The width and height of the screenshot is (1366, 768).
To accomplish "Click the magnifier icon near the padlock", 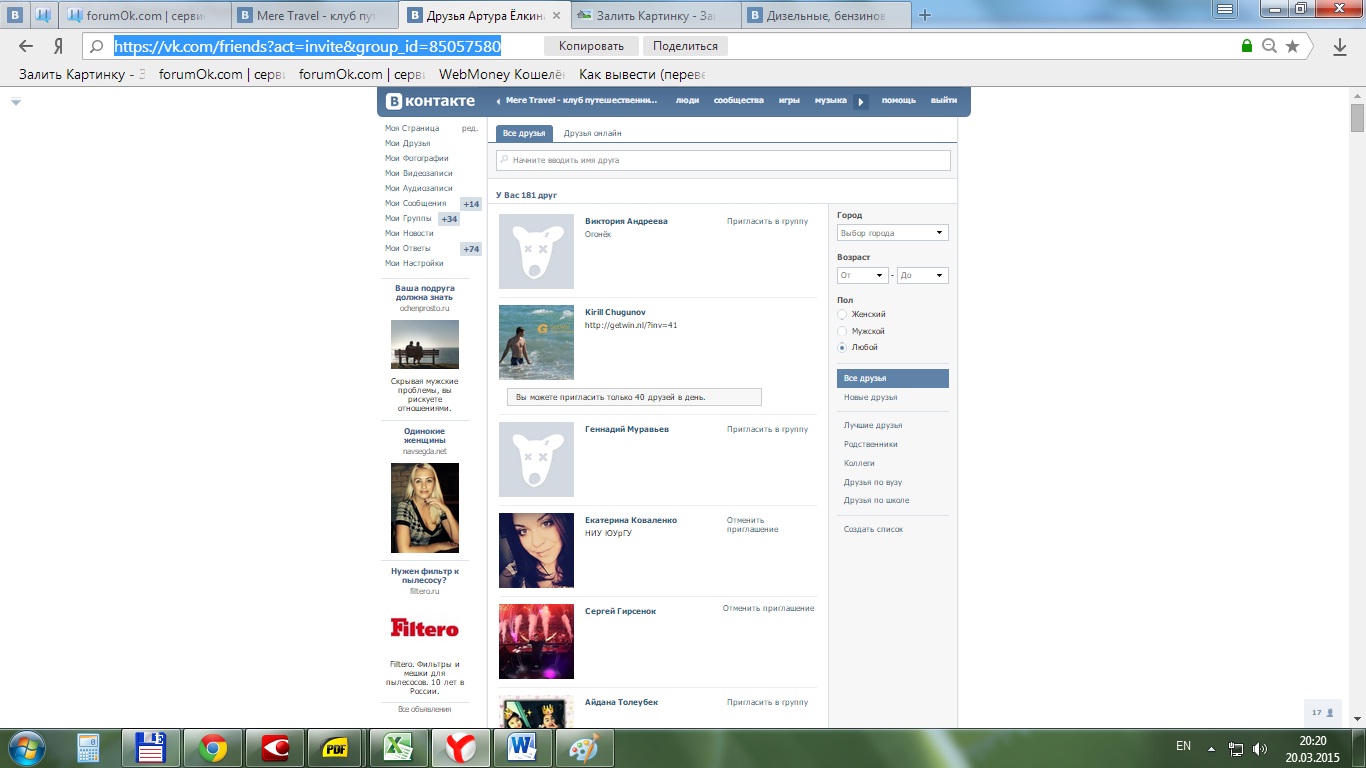I will tap(1269, 46).
